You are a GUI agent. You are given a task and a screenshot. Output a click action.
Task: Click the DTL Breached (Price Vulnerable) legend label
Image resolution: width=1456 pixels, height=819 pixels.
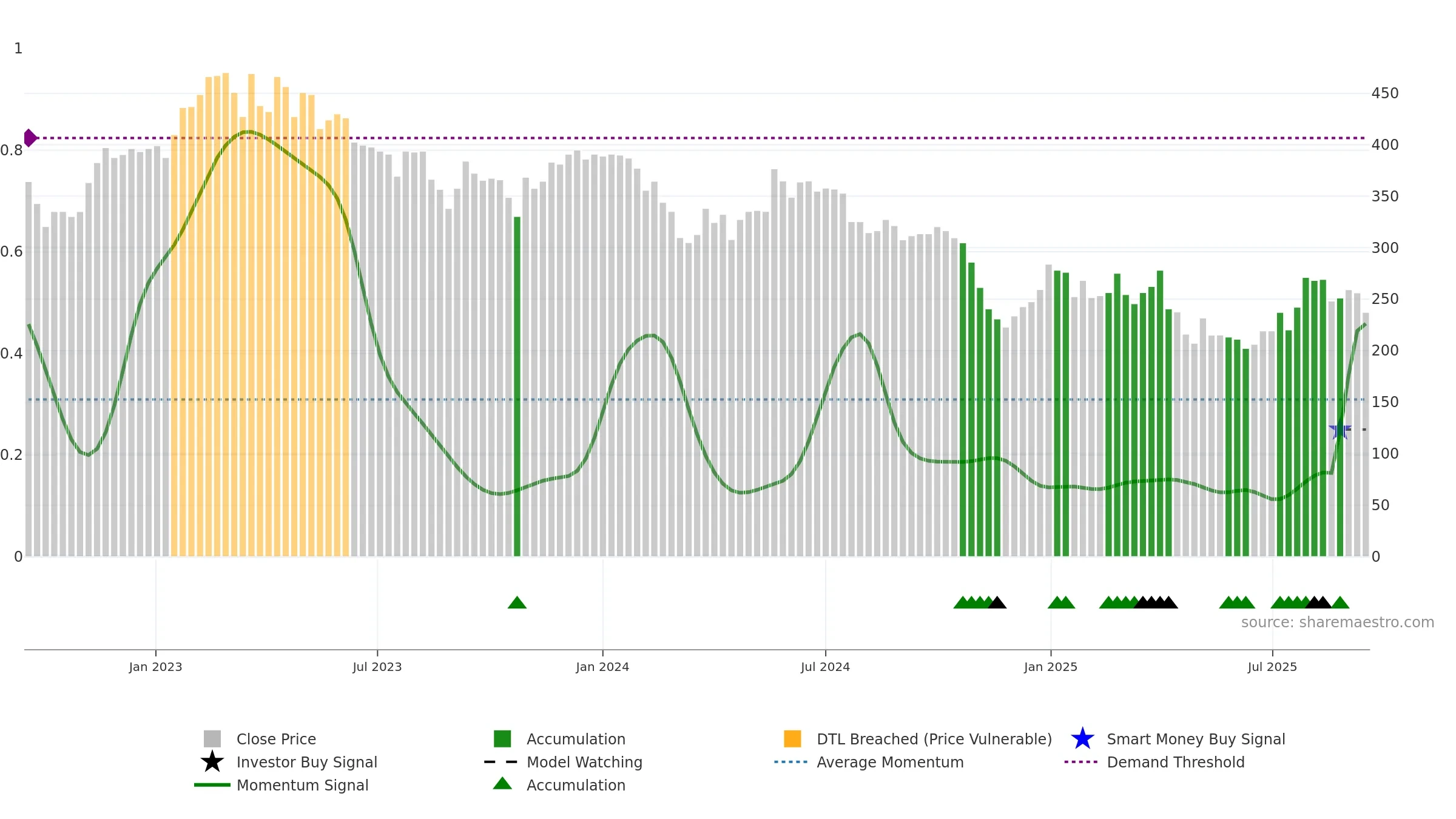[x=934, y=739]
